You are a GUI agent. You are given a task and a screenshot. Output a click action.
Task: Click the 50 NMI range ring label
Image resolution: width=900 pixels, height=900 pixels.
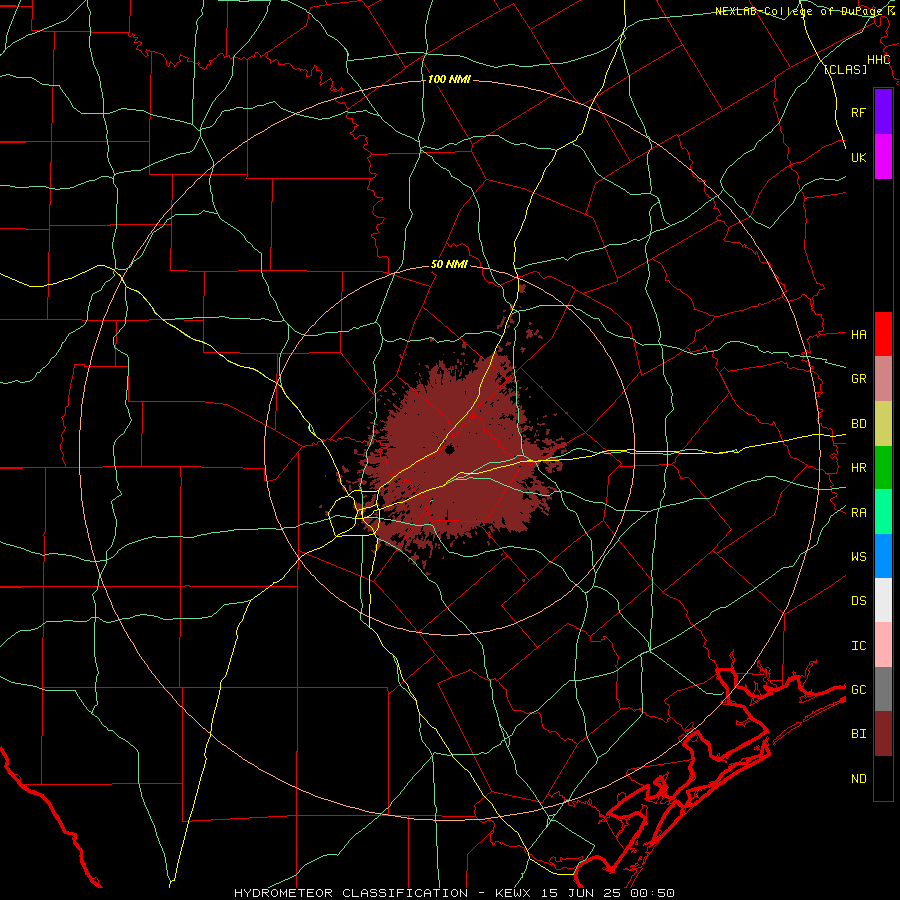[x=449, y=265]
